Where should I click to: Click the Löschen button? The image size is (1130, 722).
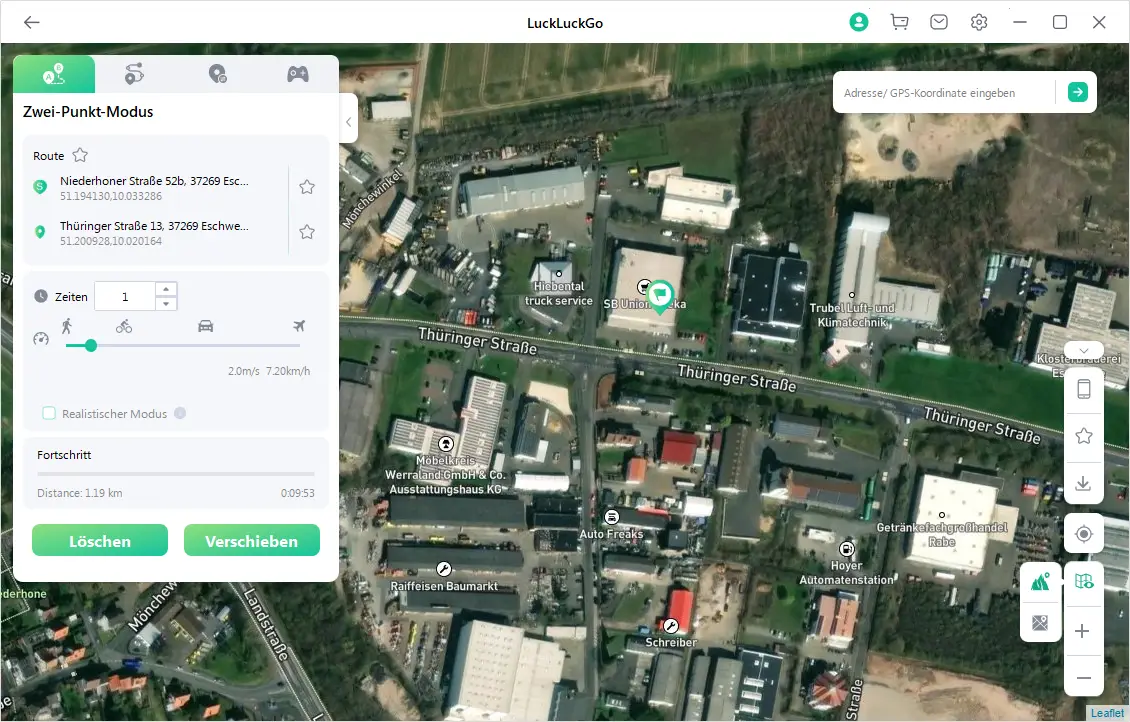point(99,540)
